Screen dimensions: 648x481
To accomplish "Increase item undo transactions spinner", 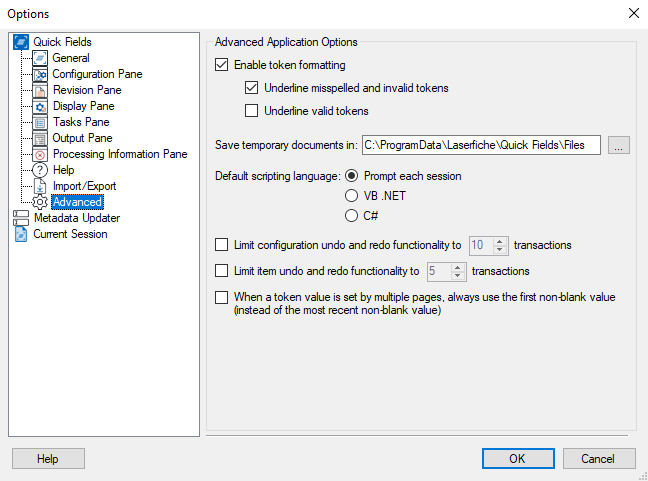I will (457, 267).
